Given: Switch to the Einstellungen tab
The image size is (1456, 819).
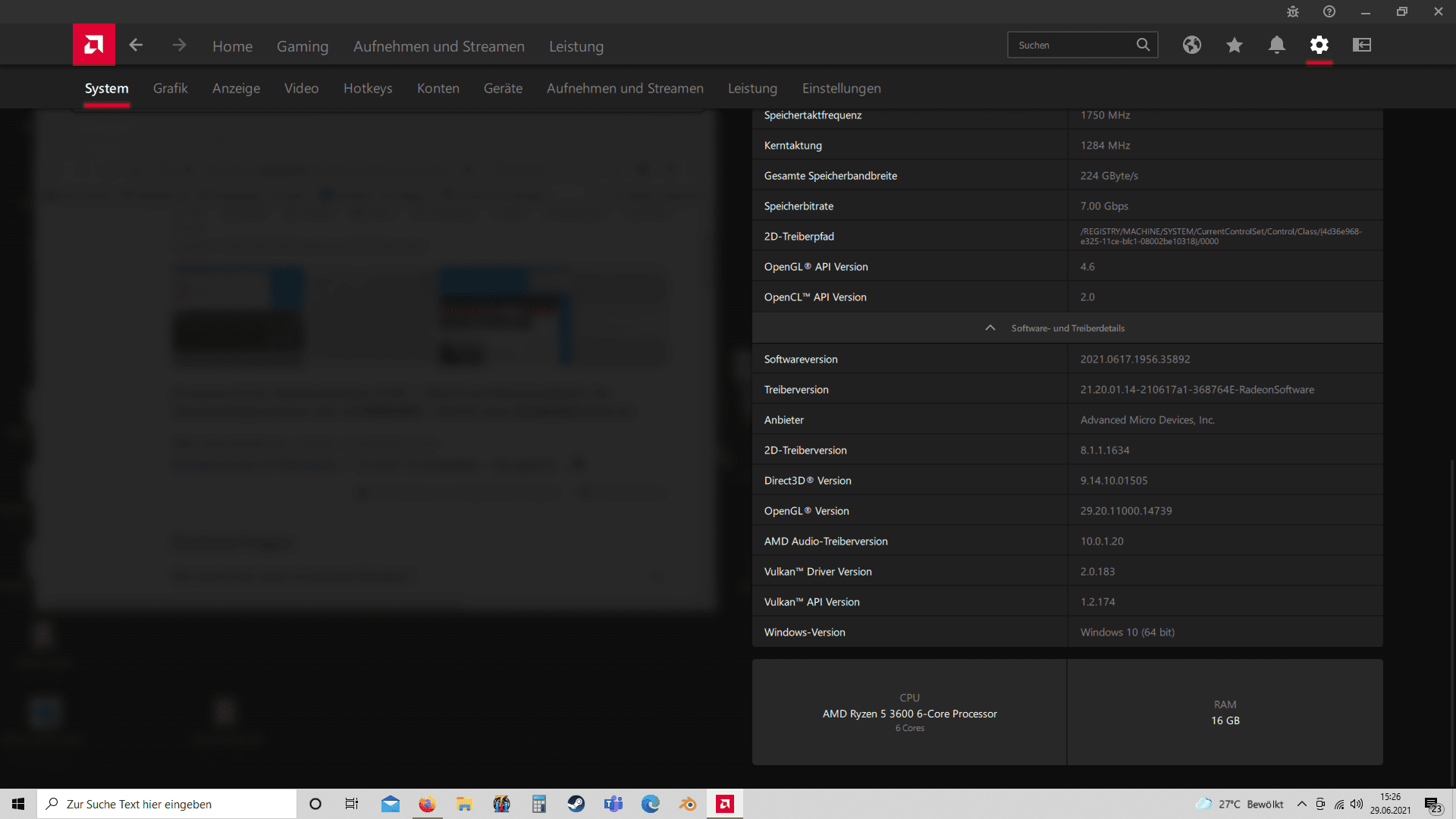Looking at the screenshot, I should pos(842,88).
